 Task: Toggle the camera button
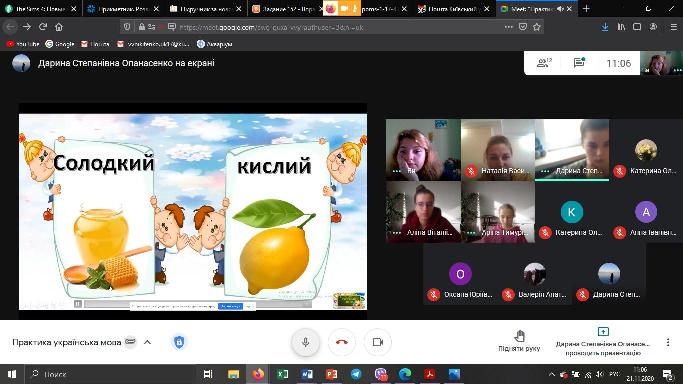[378, 342]
